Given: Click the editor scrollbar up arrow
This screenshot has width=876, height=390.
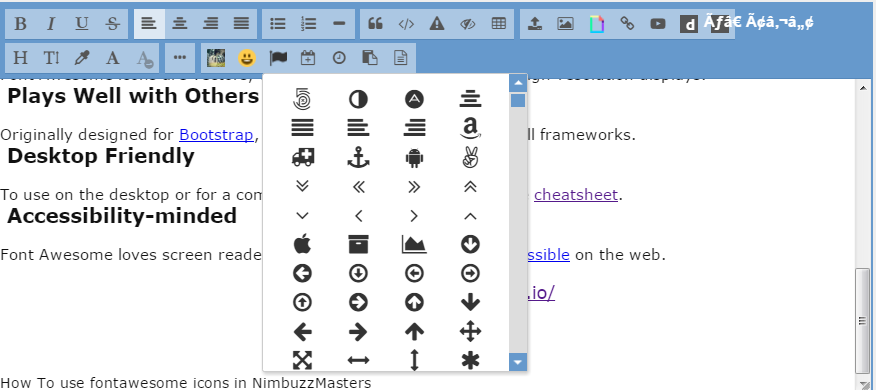Looking at the screenshot, I should click(863, 87).
